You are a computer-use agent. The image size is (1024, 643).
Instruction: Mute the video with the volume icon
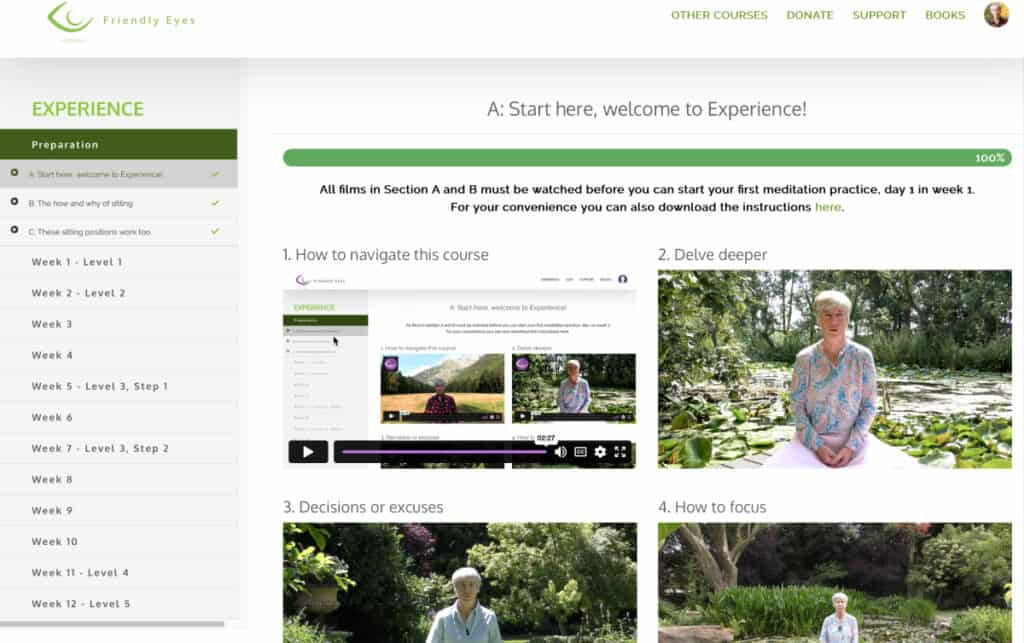coord(560,452)
